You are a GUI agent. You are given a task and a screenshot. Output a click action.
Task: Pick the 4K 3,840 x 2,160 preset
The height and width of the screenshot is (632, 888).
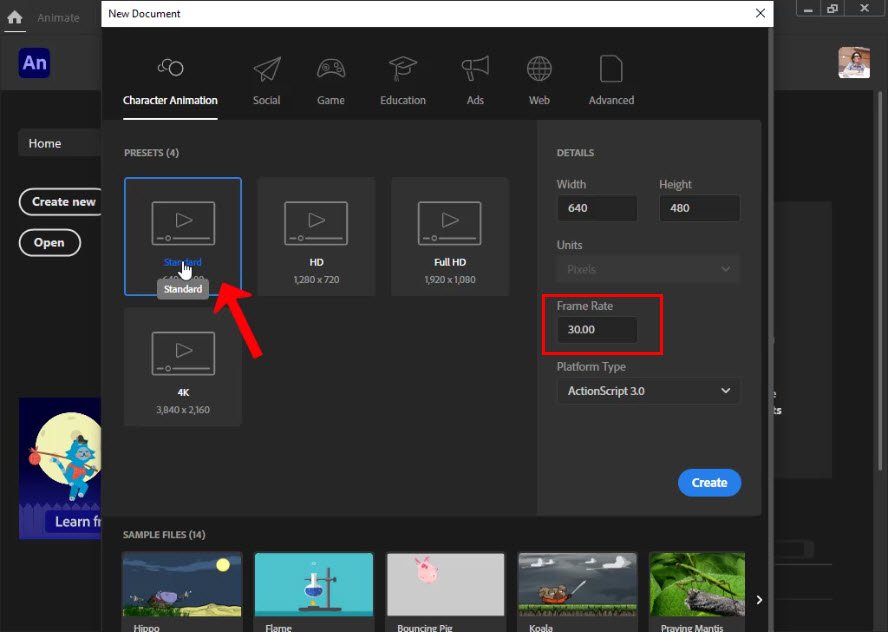[183, 366]
